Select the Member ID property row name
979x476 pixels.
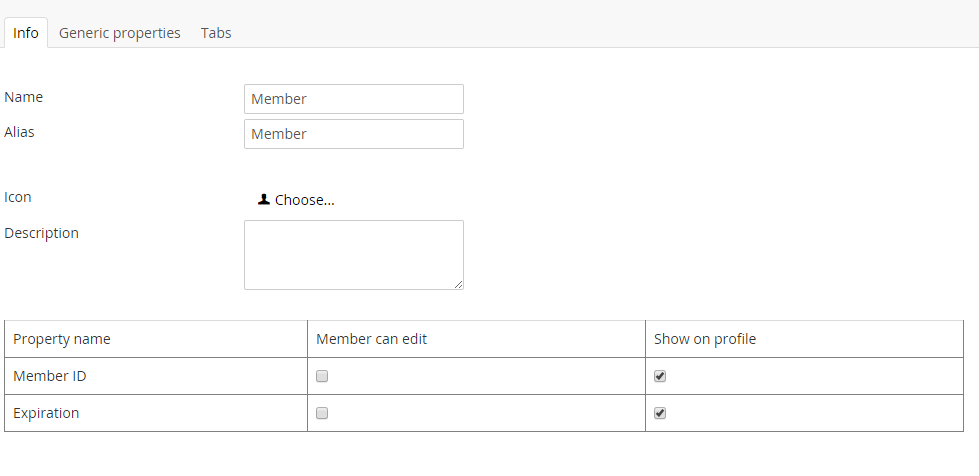[50, 376]
